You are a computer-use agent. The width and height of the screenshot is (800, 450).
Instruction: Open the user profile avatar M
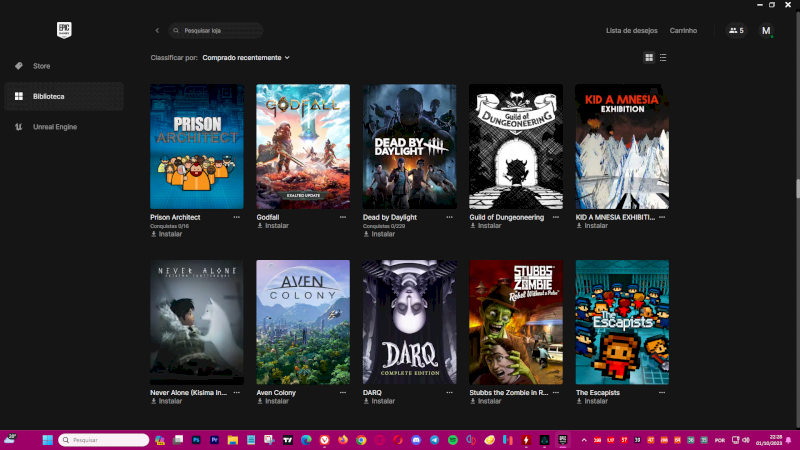tap(766, 31)
